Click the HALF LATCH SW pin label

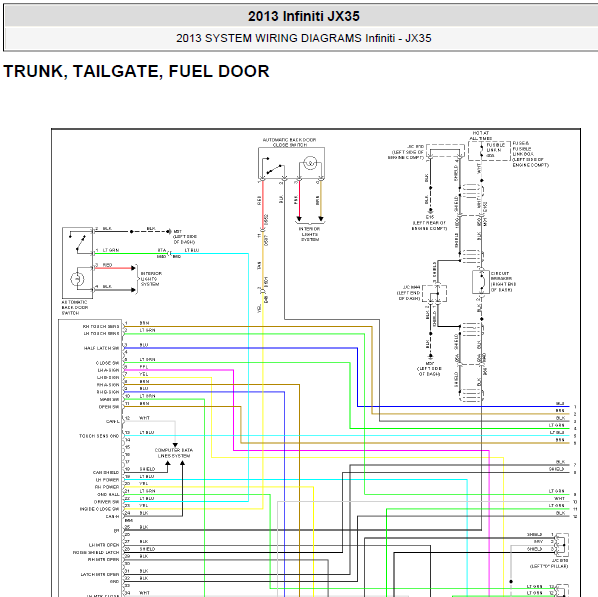pyautogui.click(x=101, y=348)
